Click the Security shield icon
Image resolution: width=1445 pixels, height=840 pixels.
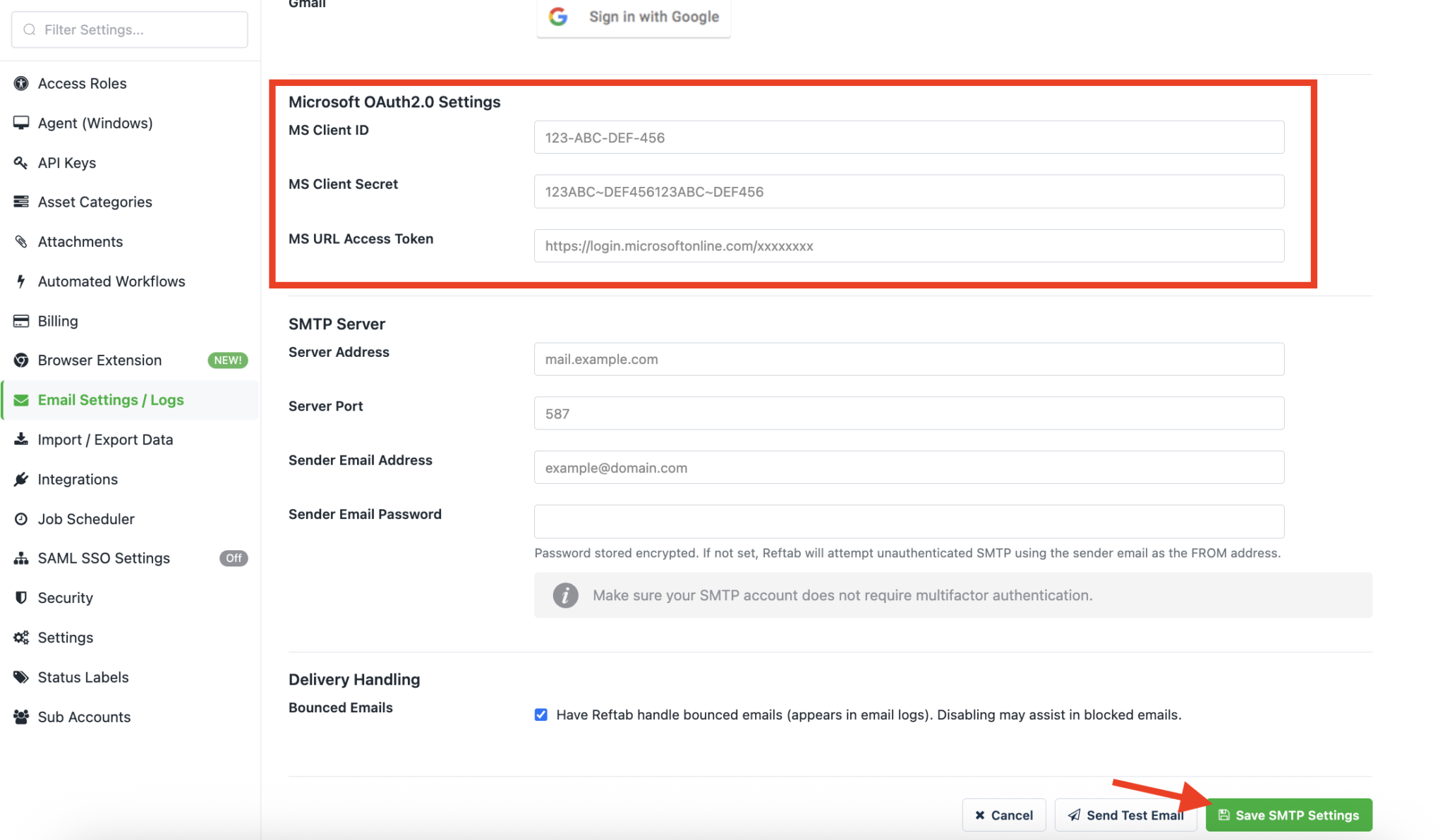21,598
